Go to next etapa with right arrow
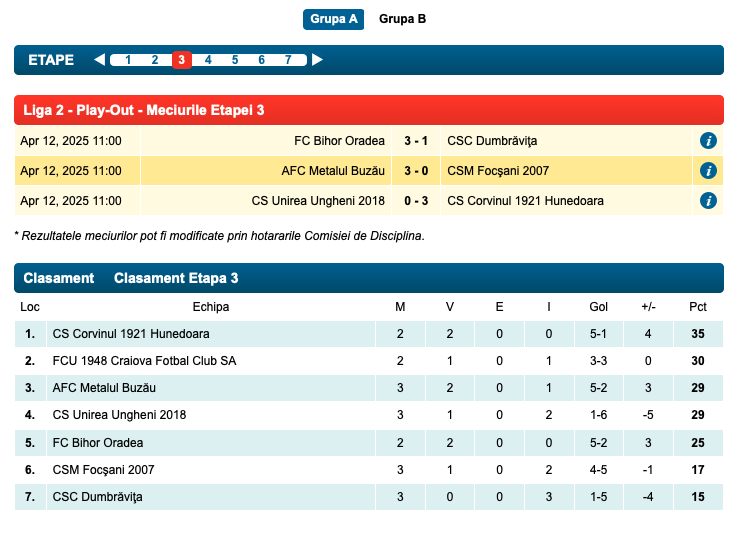 click(317, 60)
